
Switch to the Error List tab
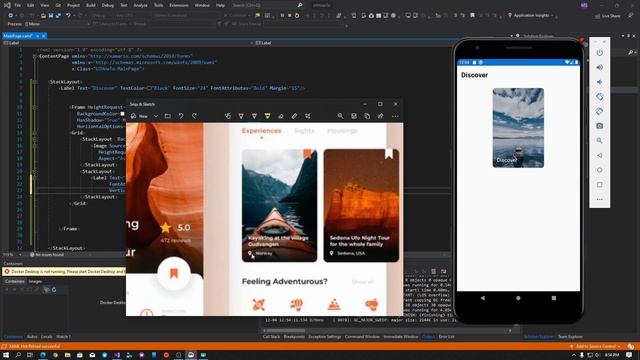pyautogui.click(x=446, y=337)
